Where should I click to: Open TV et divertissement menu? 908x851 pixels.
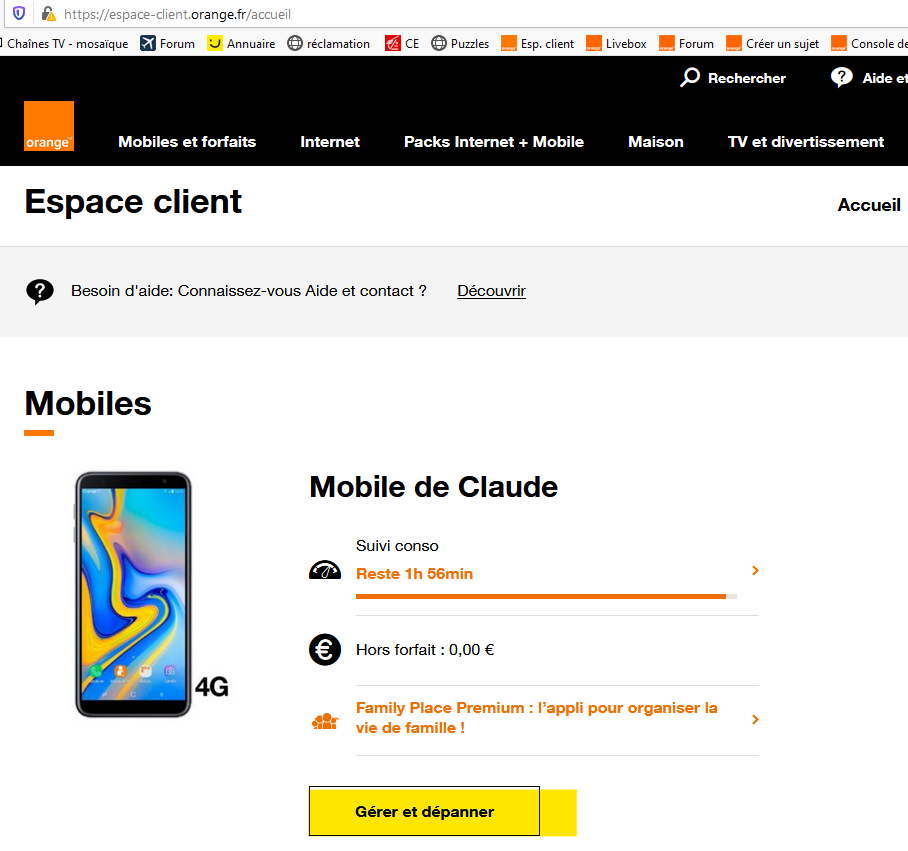(x=806, y=142)
